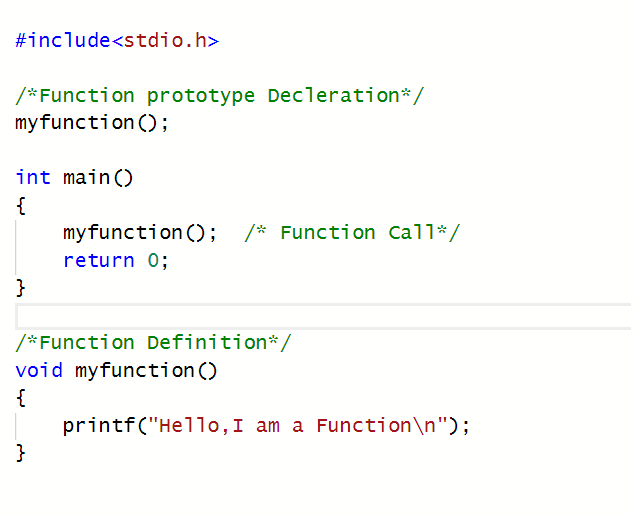Image resolution: width=631 pixels, height=516 pixels.
Task: Click the Function Definition comment
Action: pos(154,343)
